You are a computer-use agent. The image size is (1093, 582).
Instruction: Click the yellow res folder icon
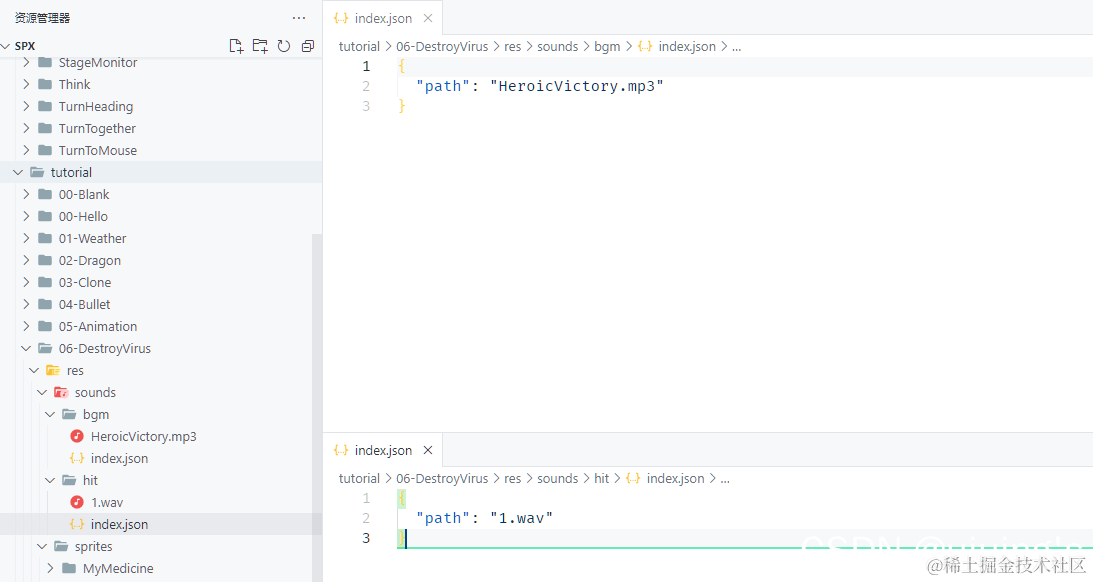pyautogui.click(x=53, y=371)
